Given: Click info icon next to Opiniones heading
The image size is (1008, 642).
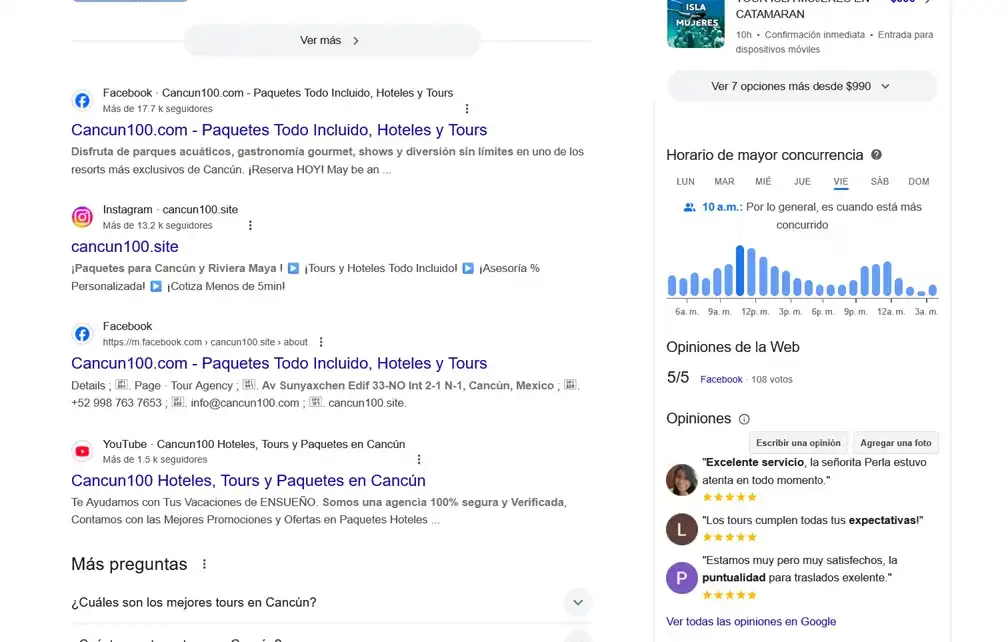Looking at the screenshot, I should pyautogui.click(x=744, y=419).
